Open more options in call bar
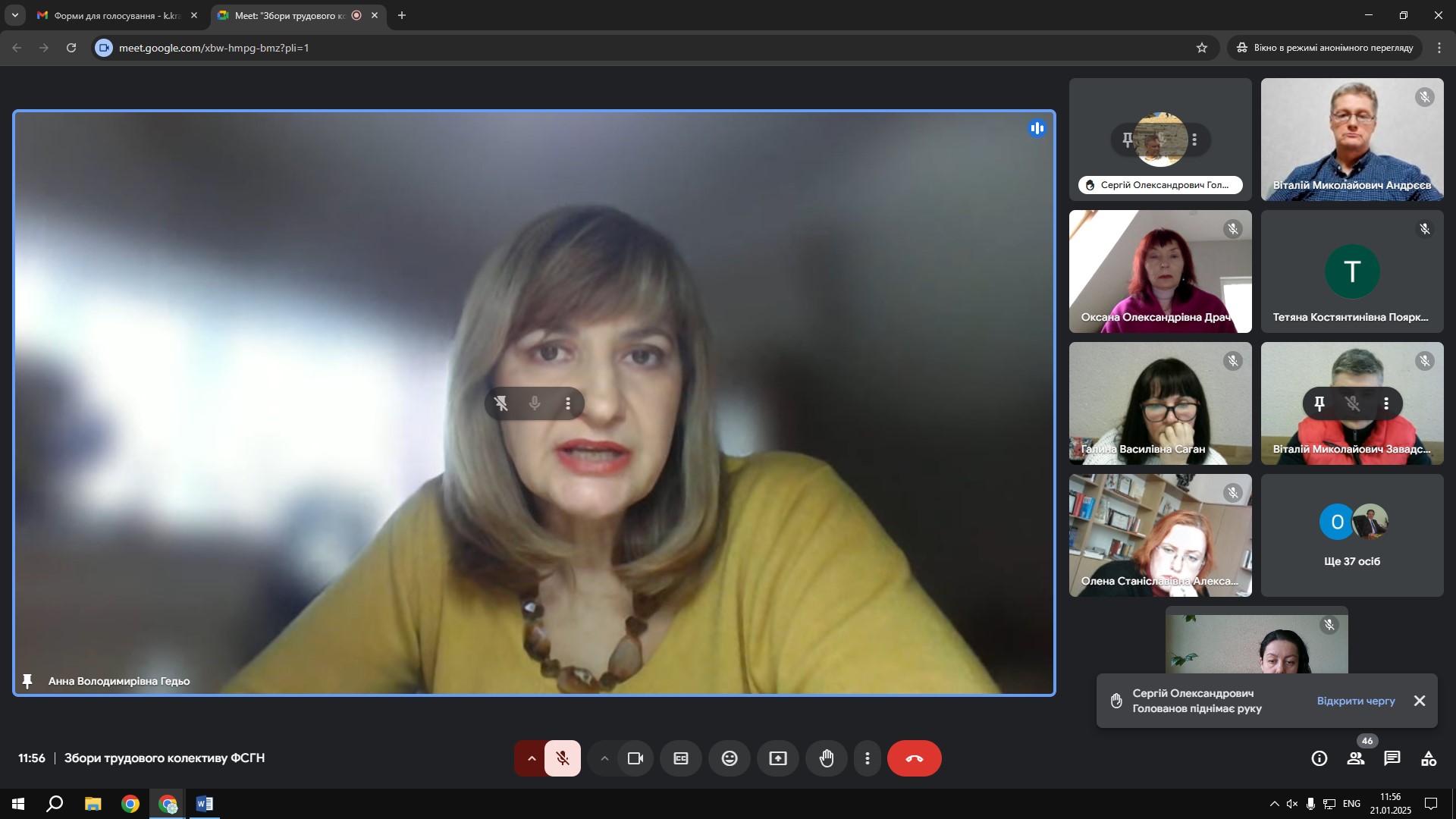 tap(868, 758)
